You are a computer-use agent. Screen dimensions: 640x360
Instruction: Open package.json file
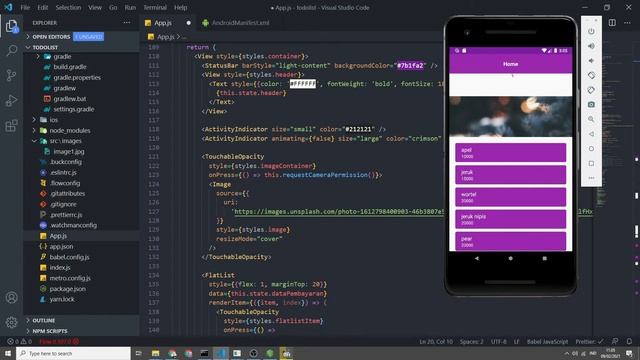pos(68,289)
